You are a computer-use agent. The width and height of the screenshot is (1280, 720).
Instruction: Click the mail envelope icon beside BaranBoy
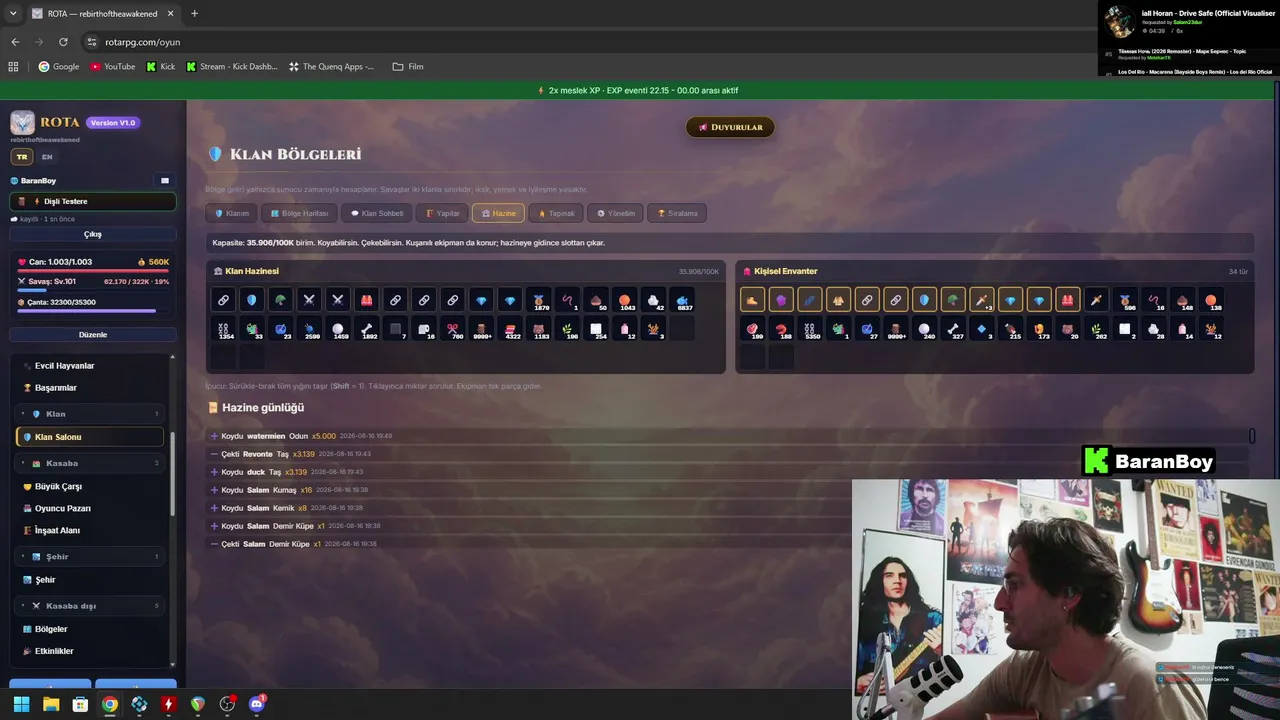point(165,181)
